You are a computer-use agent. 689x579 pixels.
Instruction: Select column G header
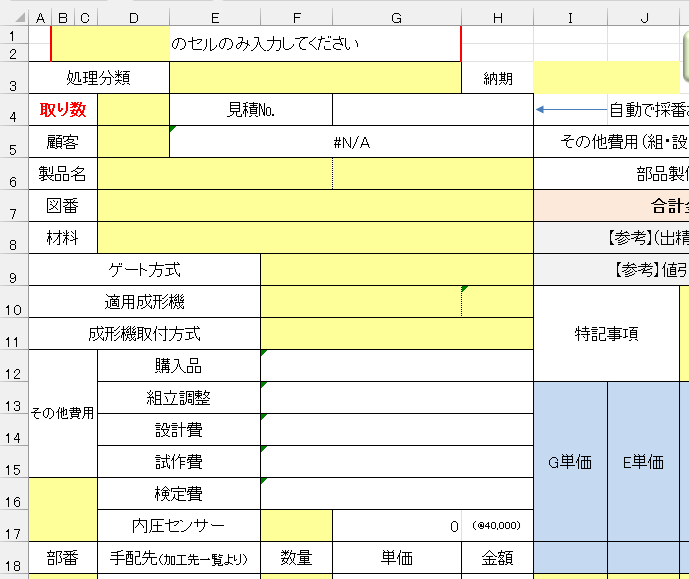click(397, 17)
